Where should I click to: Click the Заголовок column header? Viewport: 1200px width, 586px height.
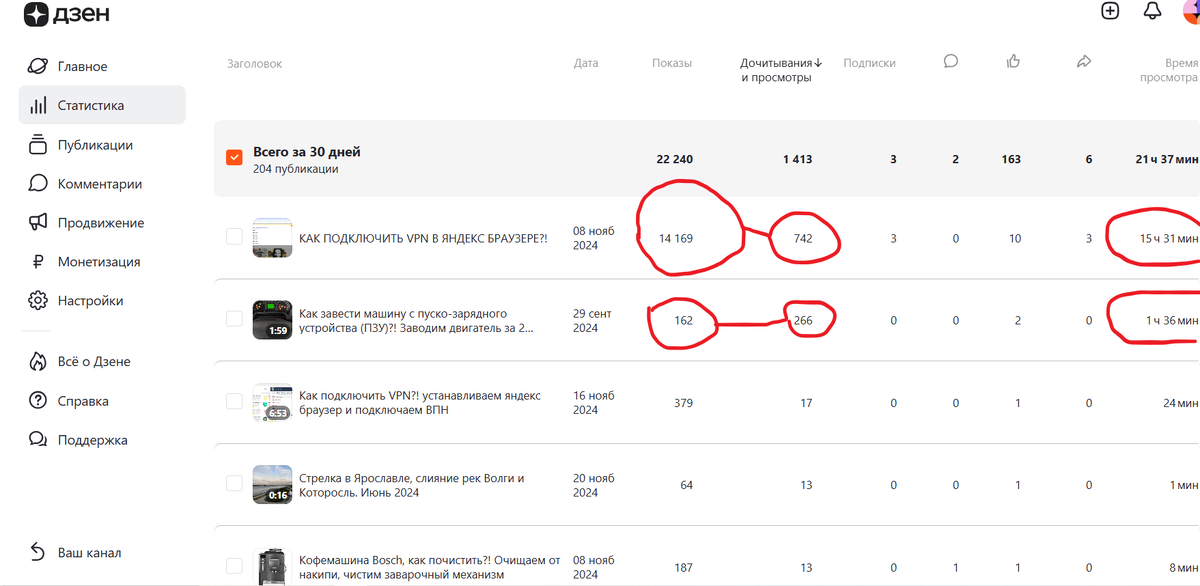click(x=254, y=63)
